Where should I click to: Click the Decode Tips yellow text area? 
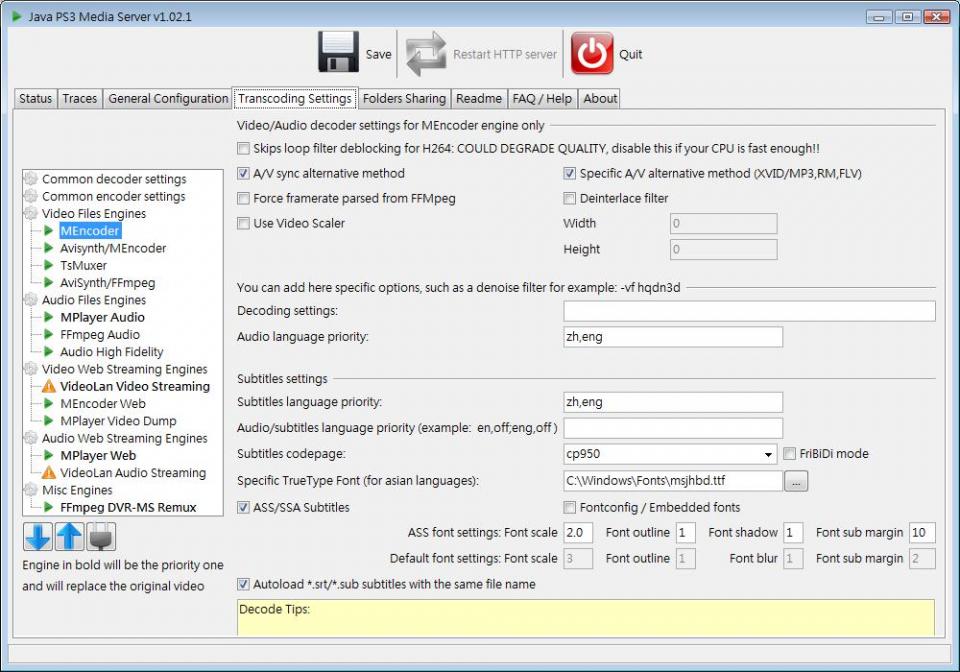coord(586,618)
